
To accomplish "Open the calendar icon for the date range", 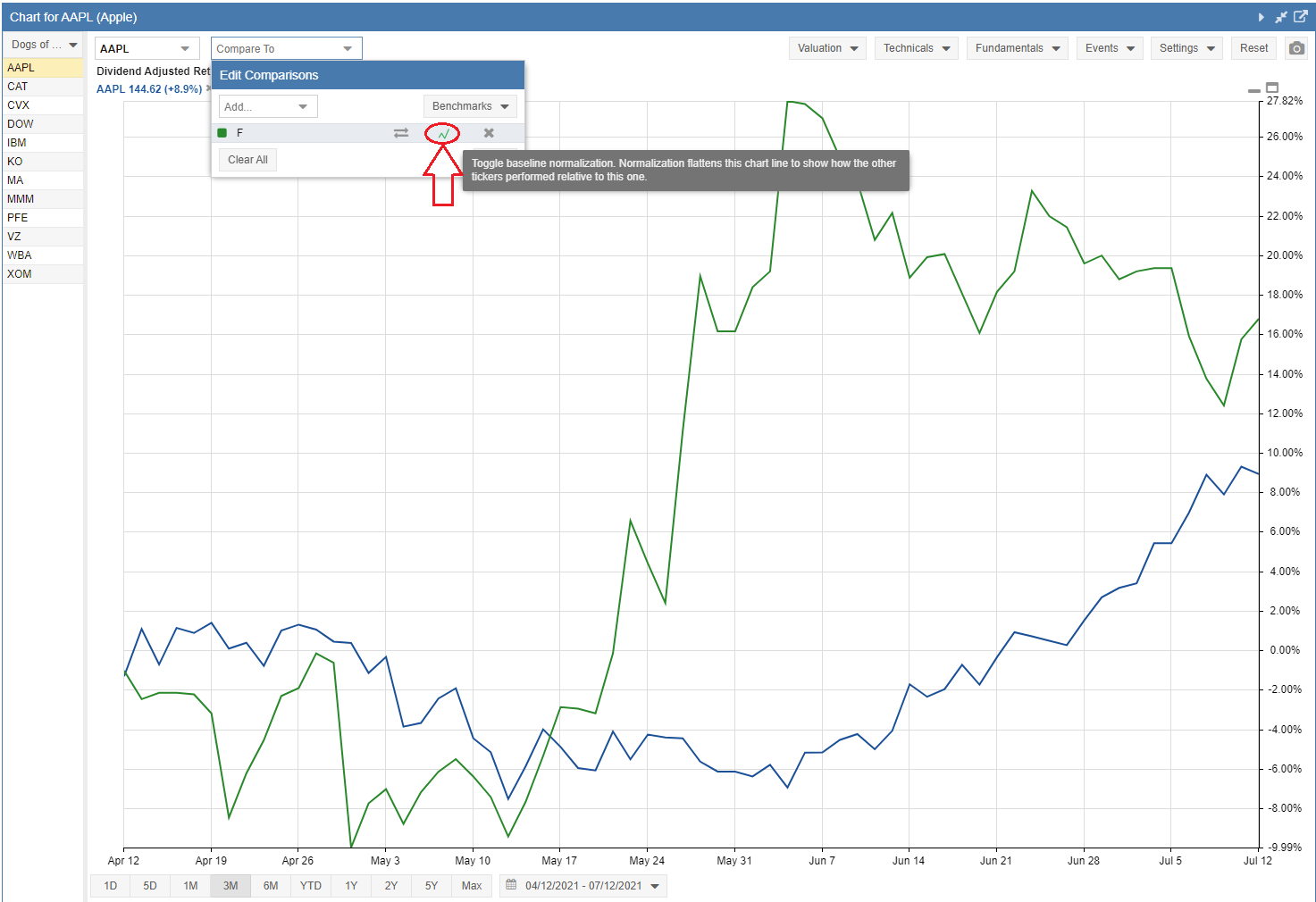I will tap(511, 885).
